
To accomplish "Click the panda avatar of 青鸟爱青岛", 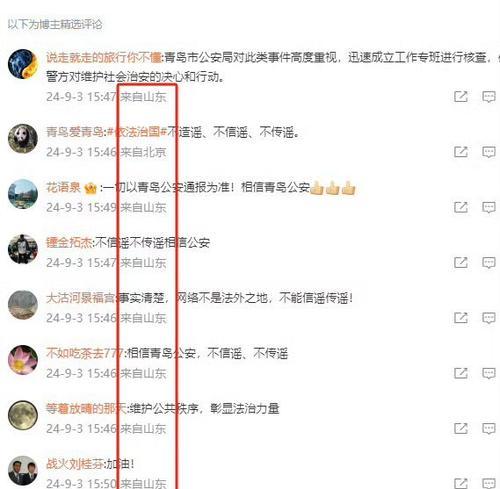I will coord(23,138).
